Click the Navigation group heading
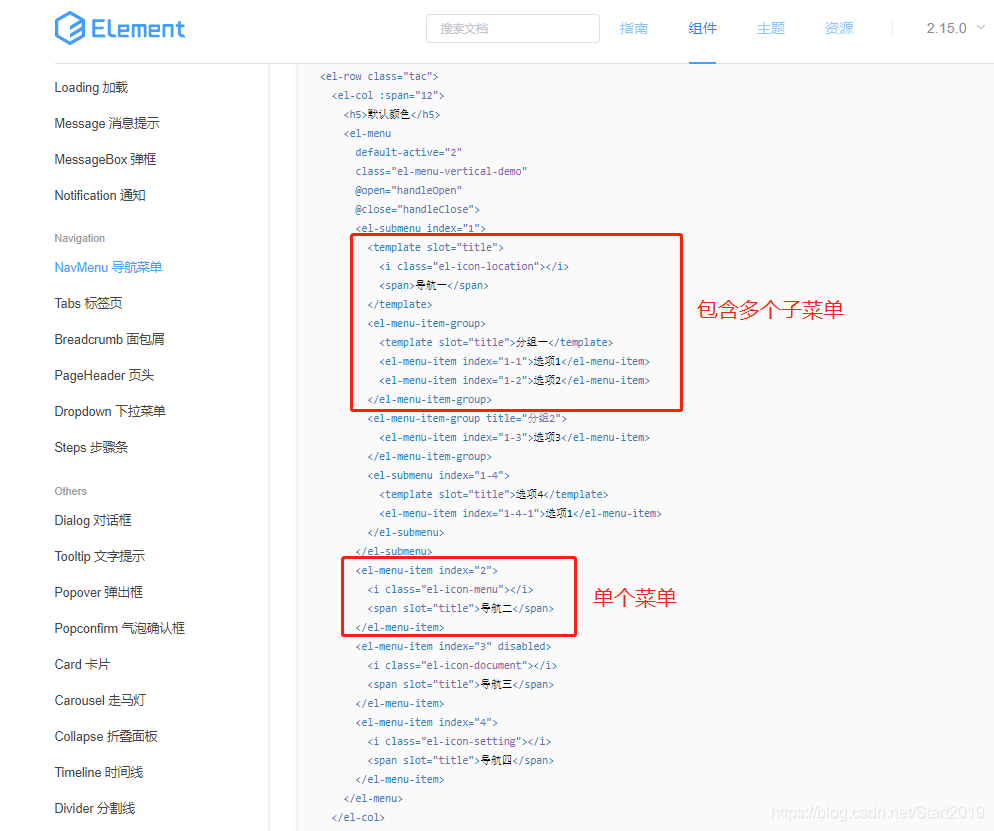 coord(80,238)
